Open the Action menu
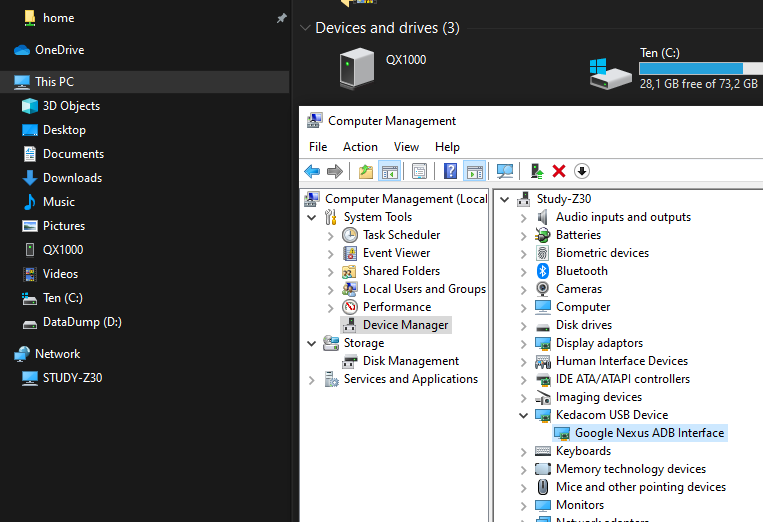Viewport: 763px width, 522px height. coord(360,147)
